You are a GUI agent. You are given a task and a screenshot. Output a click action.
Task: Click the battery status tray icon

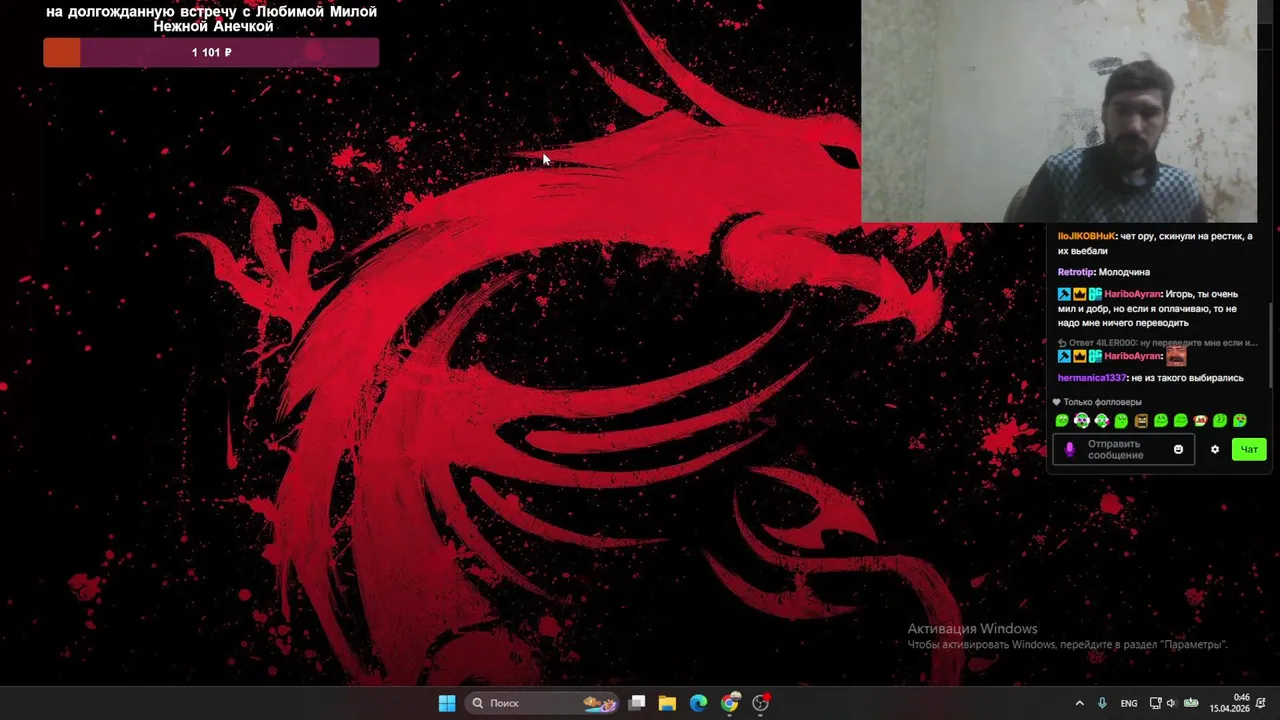1191,703
